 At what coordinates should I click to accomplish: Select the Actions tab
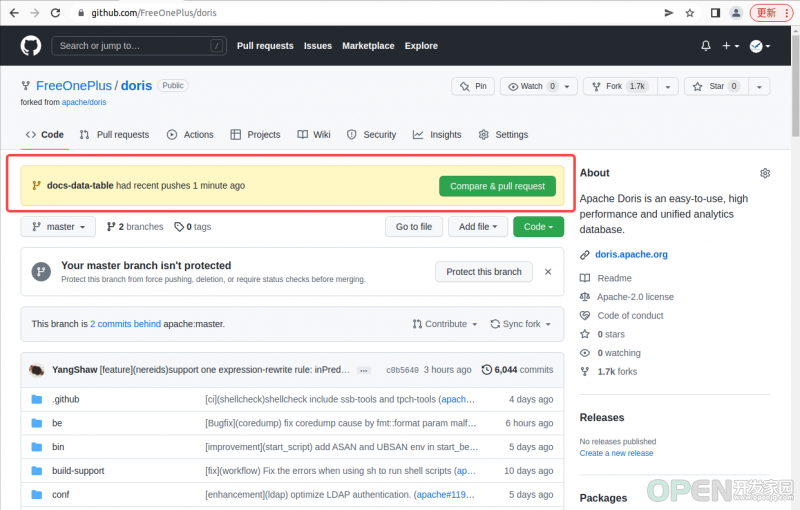pyautogui.click(x=190, y=135)
